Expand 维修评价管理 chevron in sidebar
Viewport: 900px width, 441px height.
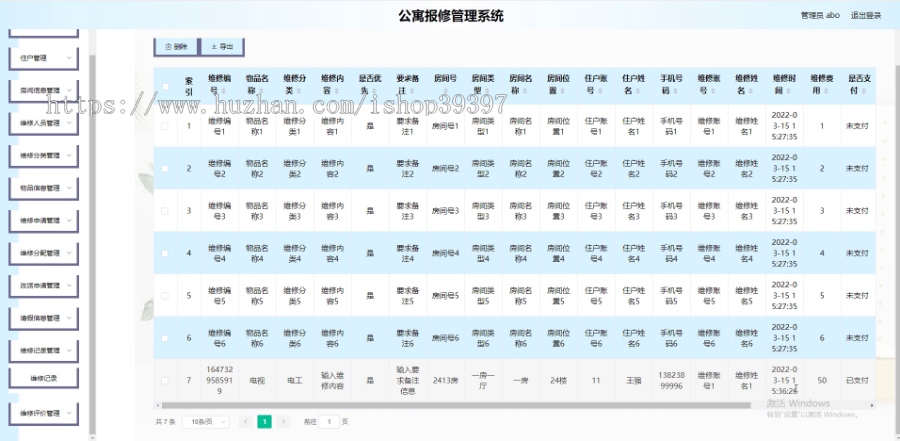(69, 413)
